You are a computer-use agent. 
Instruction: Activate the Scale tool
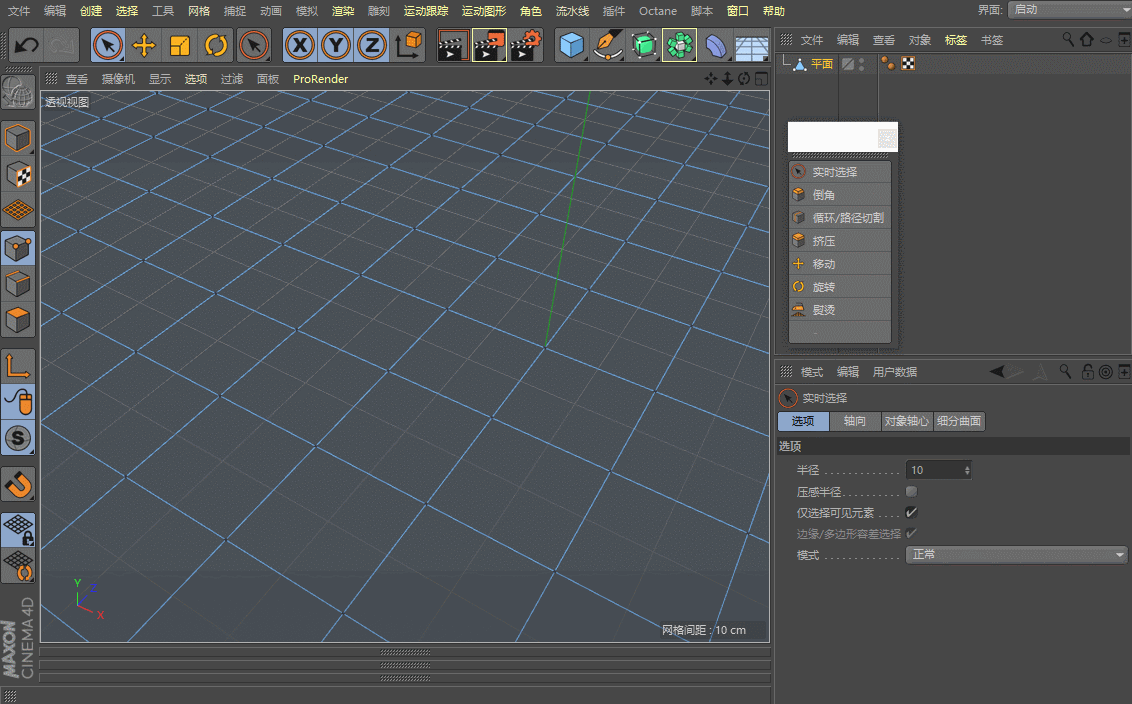pos(180,45)
